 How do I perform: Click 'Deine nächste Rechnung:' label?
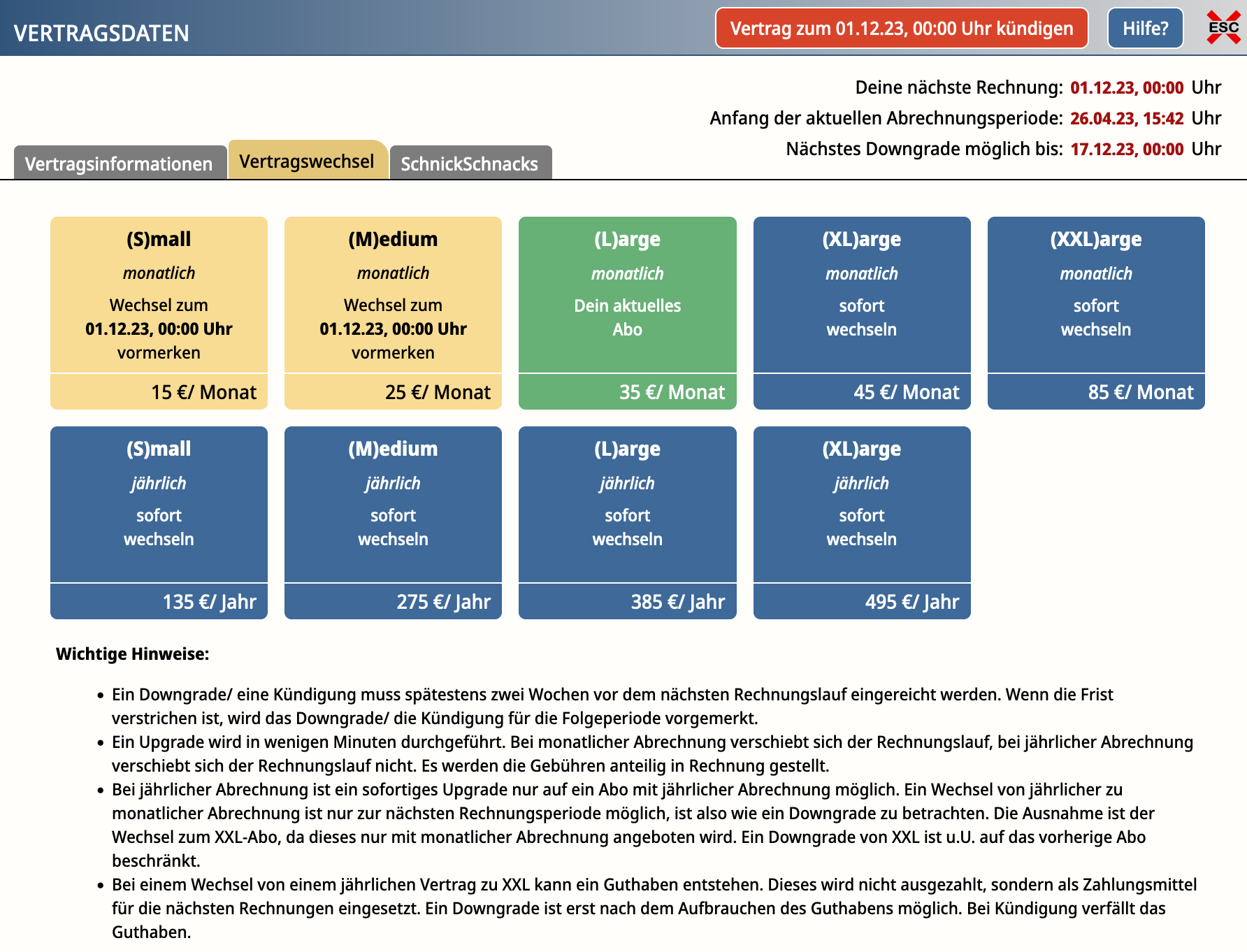click(x=959, y=87)
